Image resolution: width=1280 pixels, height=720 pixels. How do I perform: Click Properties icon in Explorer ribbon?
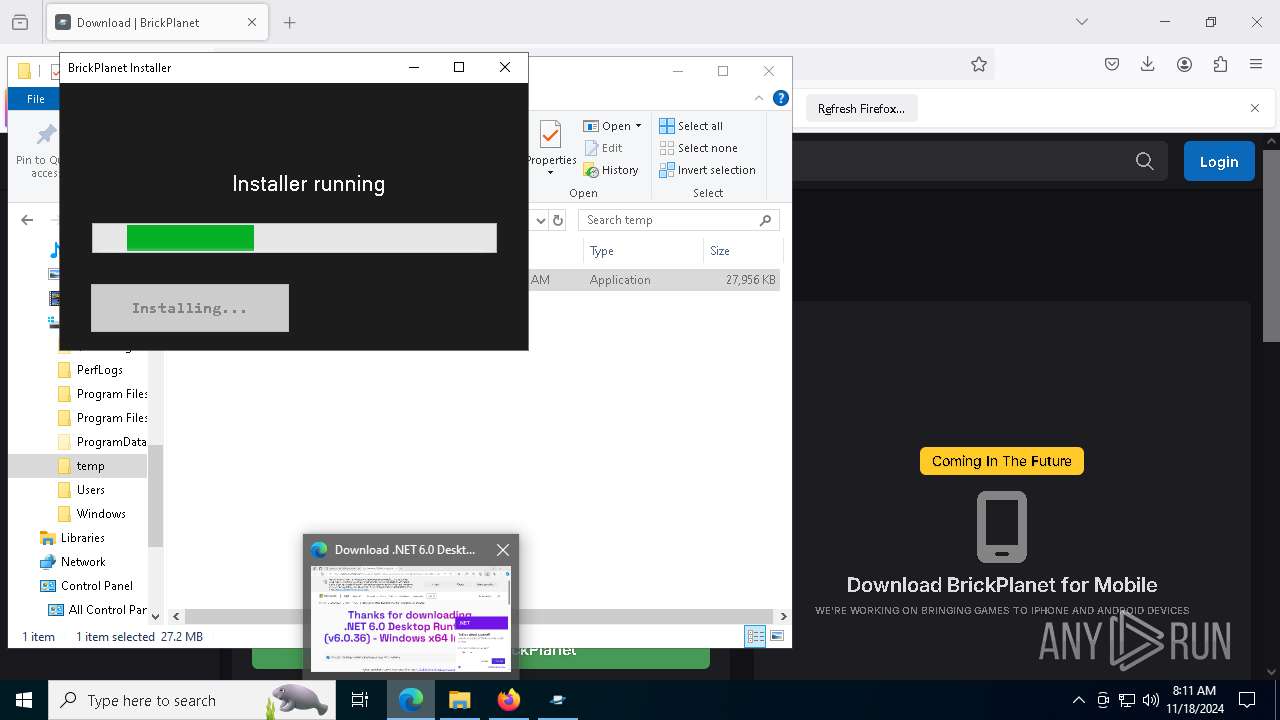[x=550, y=135]
